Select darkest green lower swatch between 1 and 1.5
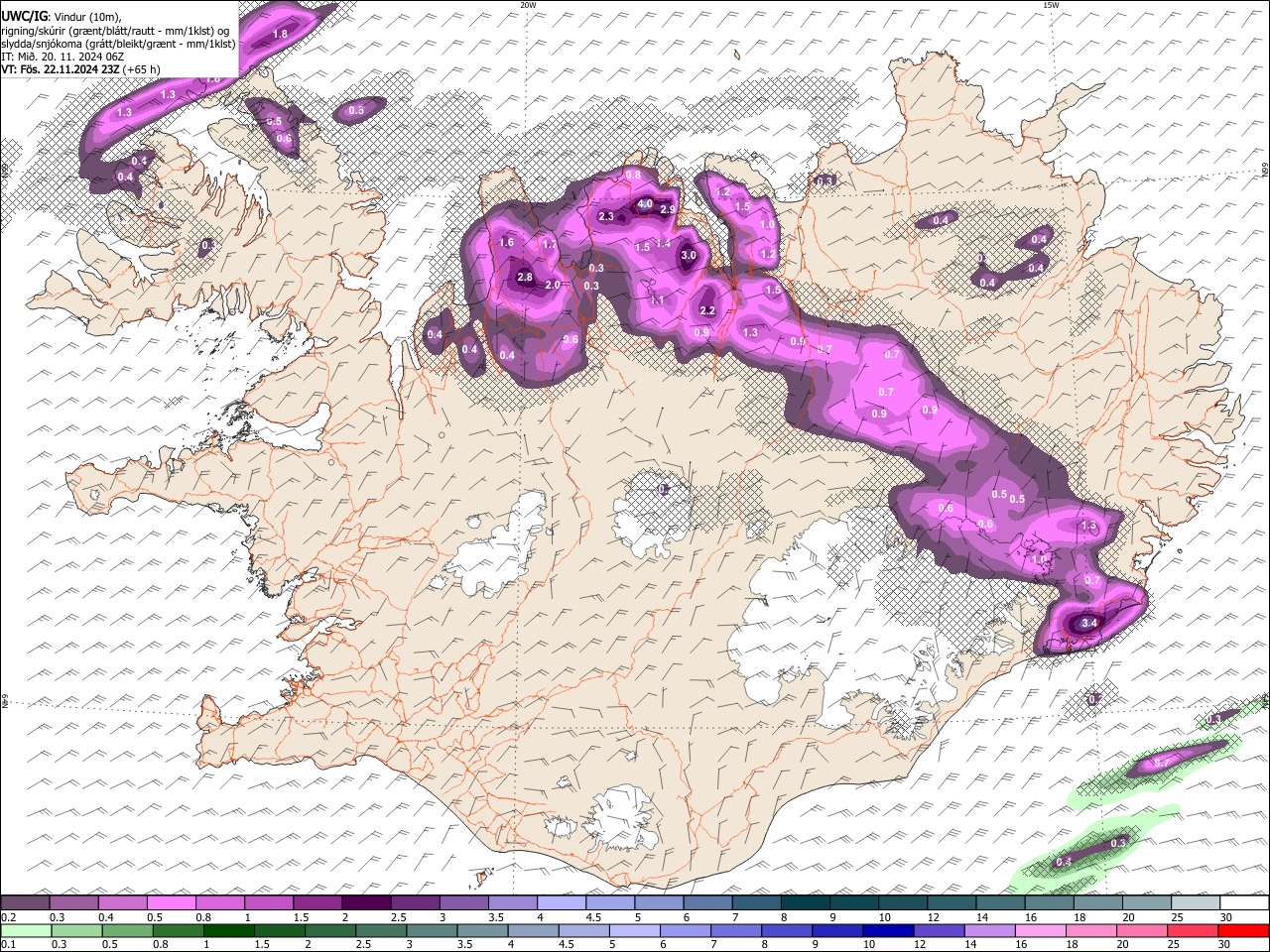 tap(228, 930)
